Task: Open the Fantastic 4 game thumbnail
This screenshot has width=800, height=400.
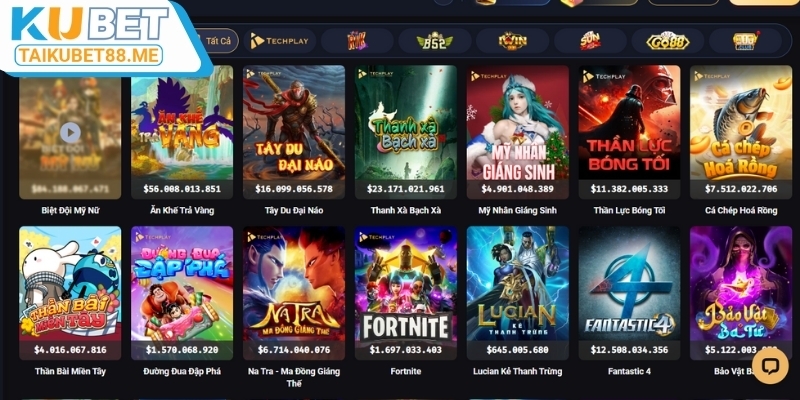Action: [629, 293]
